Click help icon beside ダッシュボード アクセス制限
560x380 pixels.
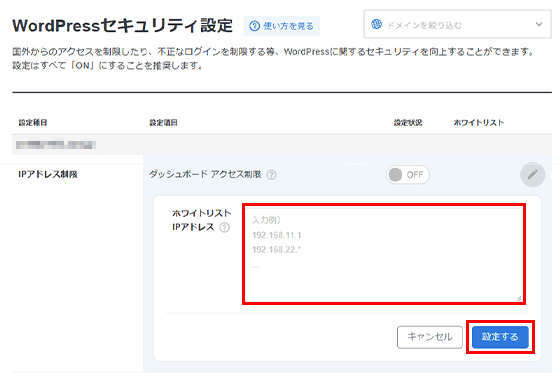pos(271,175)
